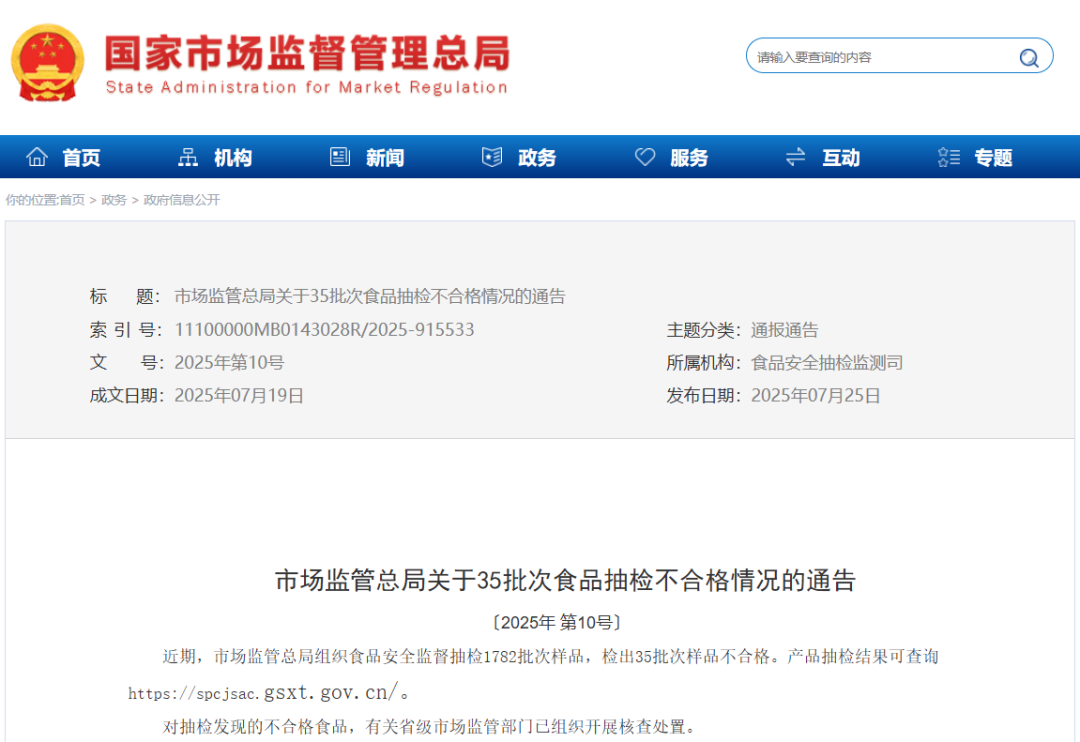1080x742 pixels.
Task: Click the star list icon beside 专题
Action: 948,157
